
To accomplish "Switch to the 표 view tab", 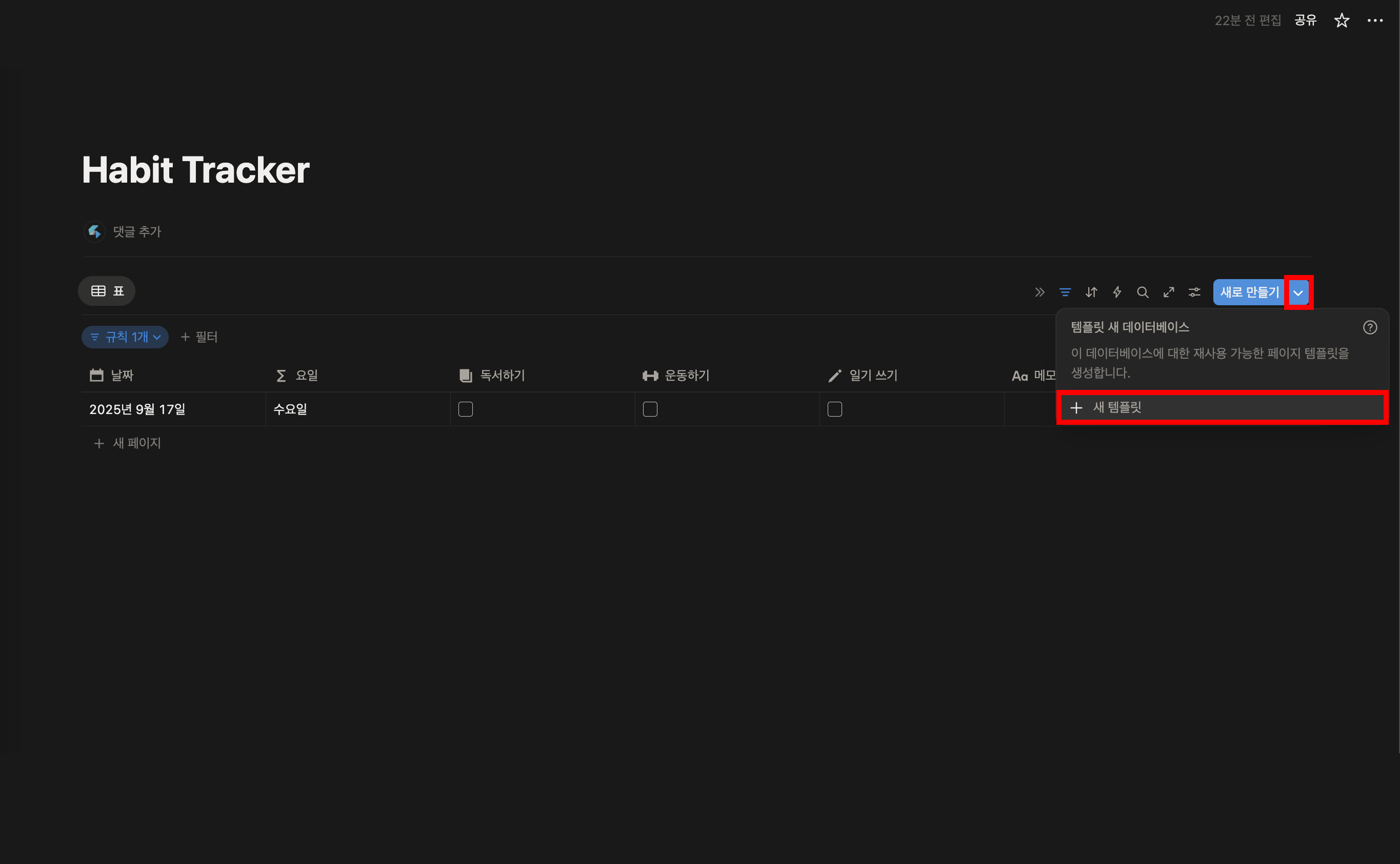I will [107, 291].
